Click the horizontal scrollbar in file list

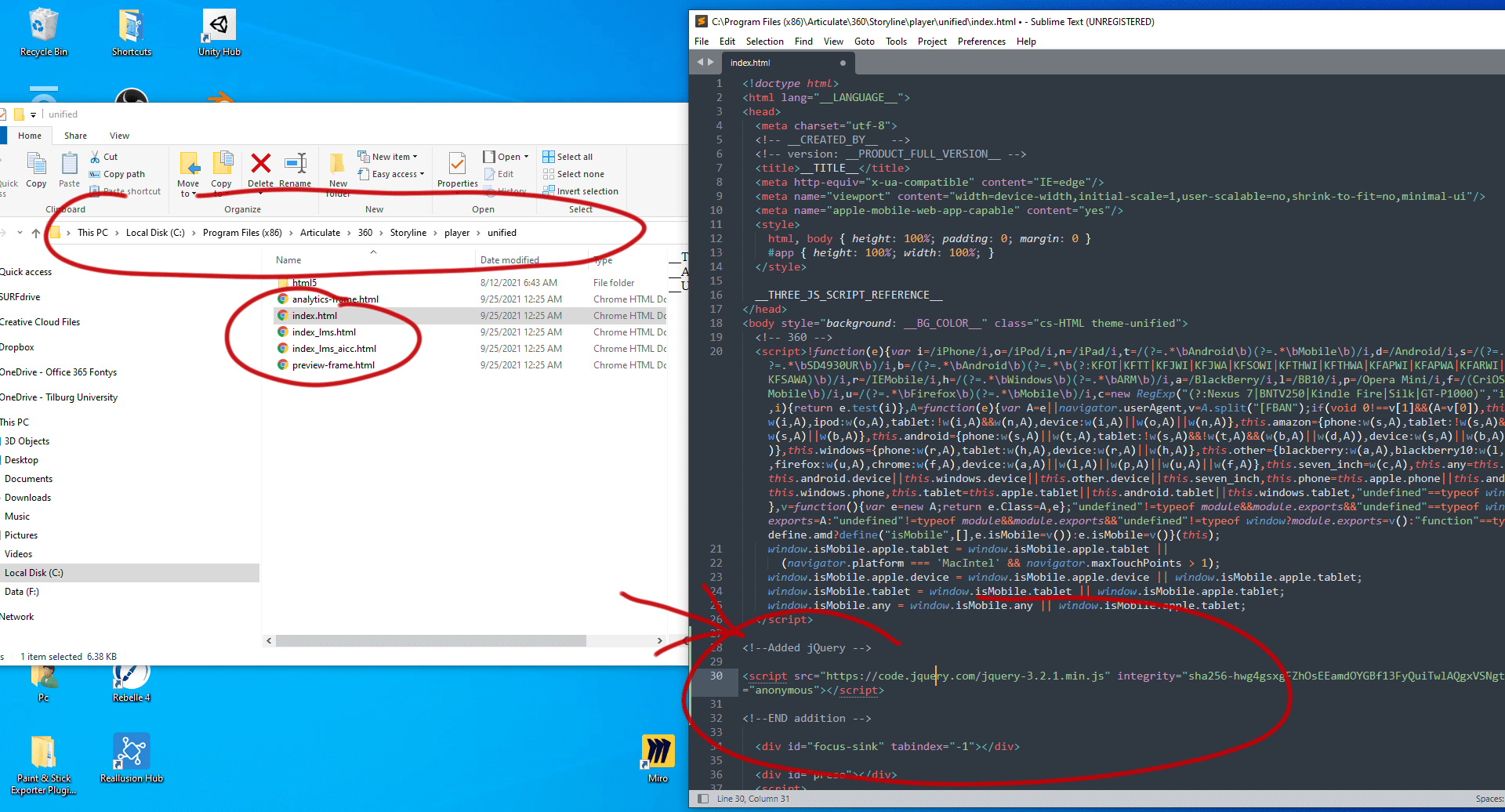click(x=431, y=641)
